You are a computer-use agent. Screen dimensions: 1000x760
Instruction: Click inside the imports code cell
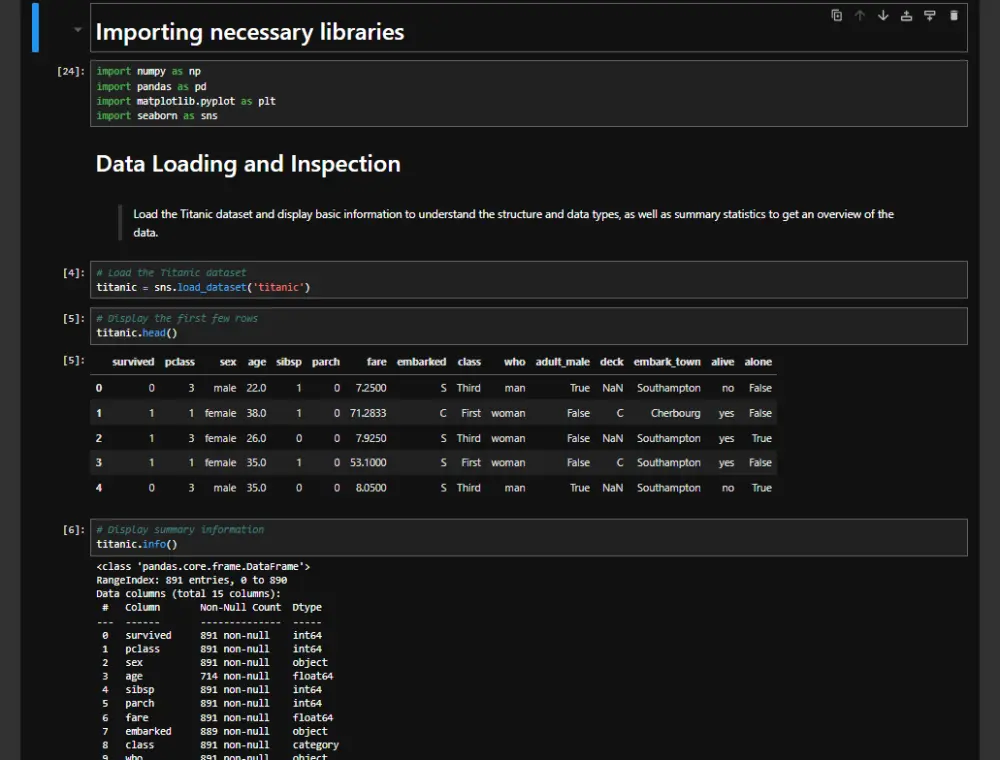coord(529,93)
